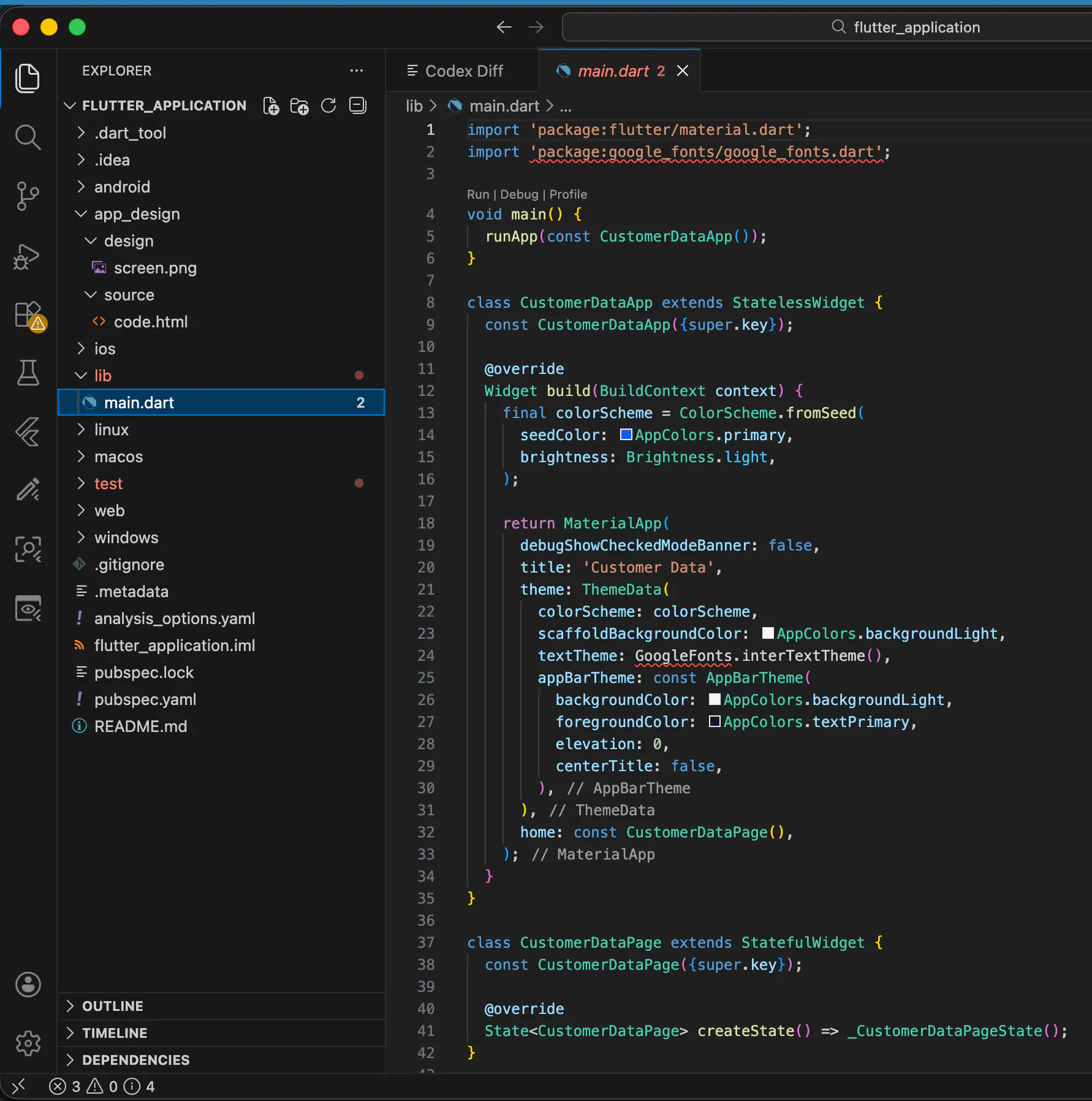The height and width of the screenshot is (1101, 1092).
Task: Collapse the FLUTTER_APPLICATION root section
Action: (x=164, y=106)
